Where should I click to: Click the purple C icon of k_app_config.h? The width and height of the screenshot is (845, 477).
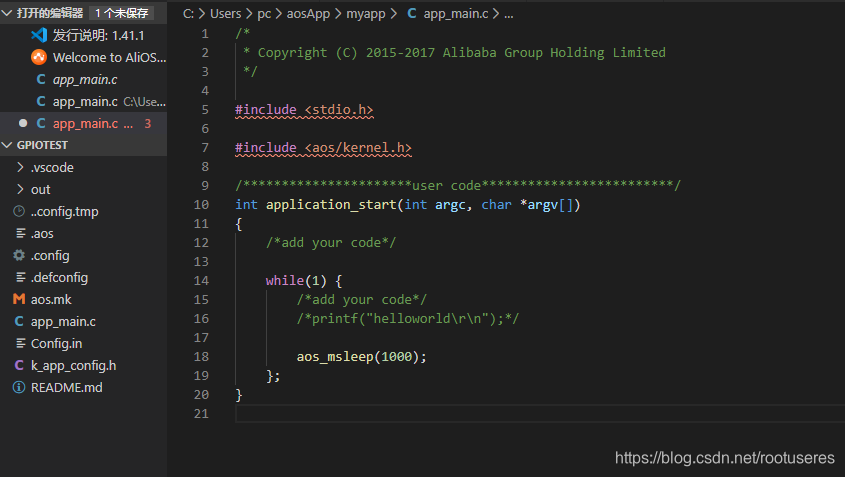[x=19, y=365]
